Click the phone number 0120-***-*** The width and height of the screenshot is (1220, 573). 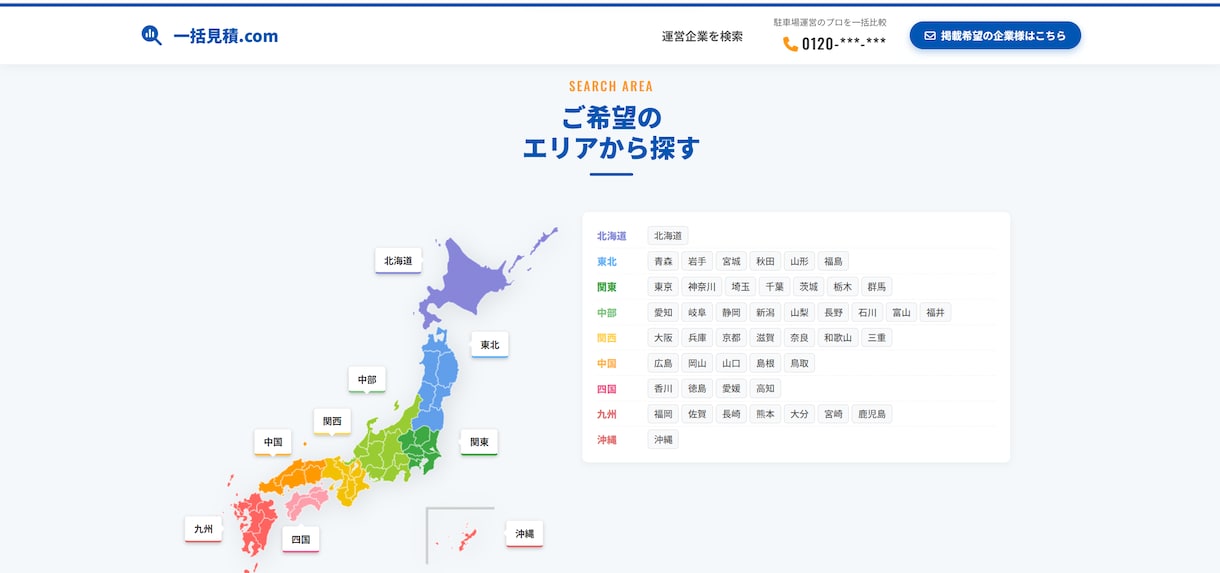point(844,44)
